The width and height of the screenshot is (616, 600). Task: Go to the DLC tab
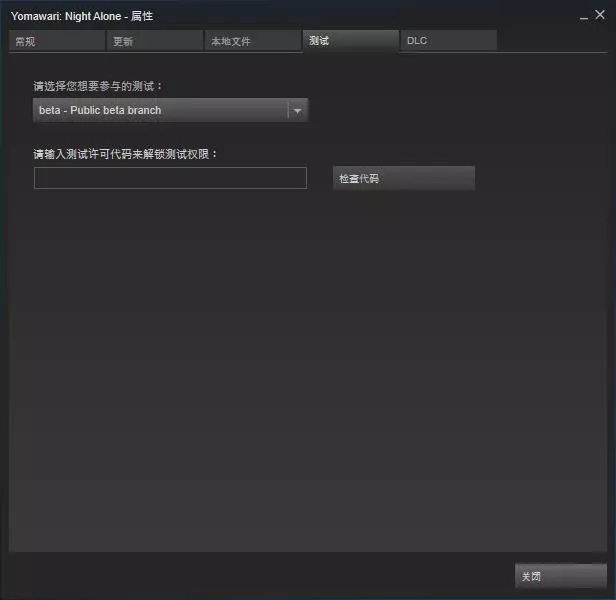click(449, 41)
